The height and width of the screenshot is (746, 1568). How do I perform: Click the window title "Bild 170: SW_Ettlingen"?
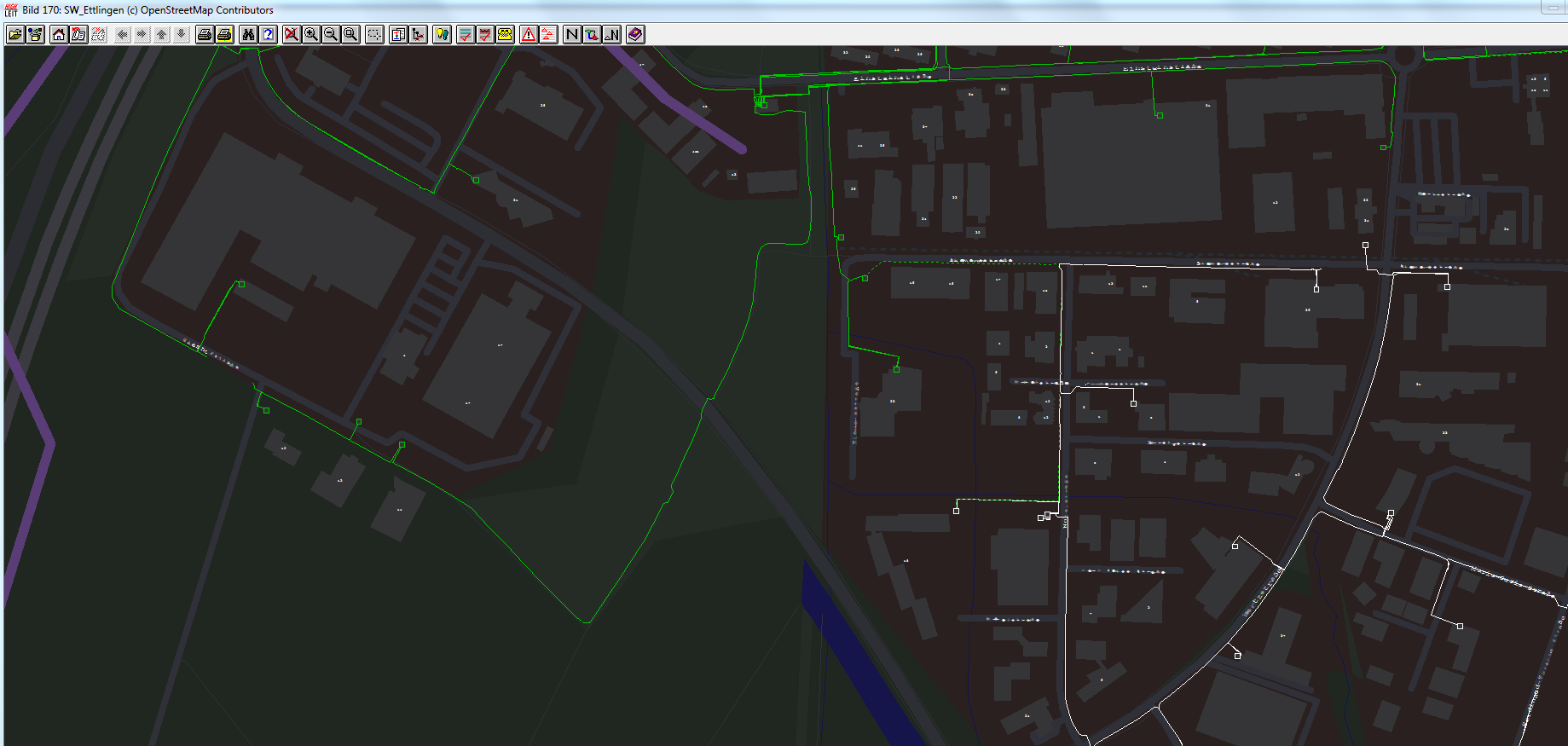(x=73, y=10)
